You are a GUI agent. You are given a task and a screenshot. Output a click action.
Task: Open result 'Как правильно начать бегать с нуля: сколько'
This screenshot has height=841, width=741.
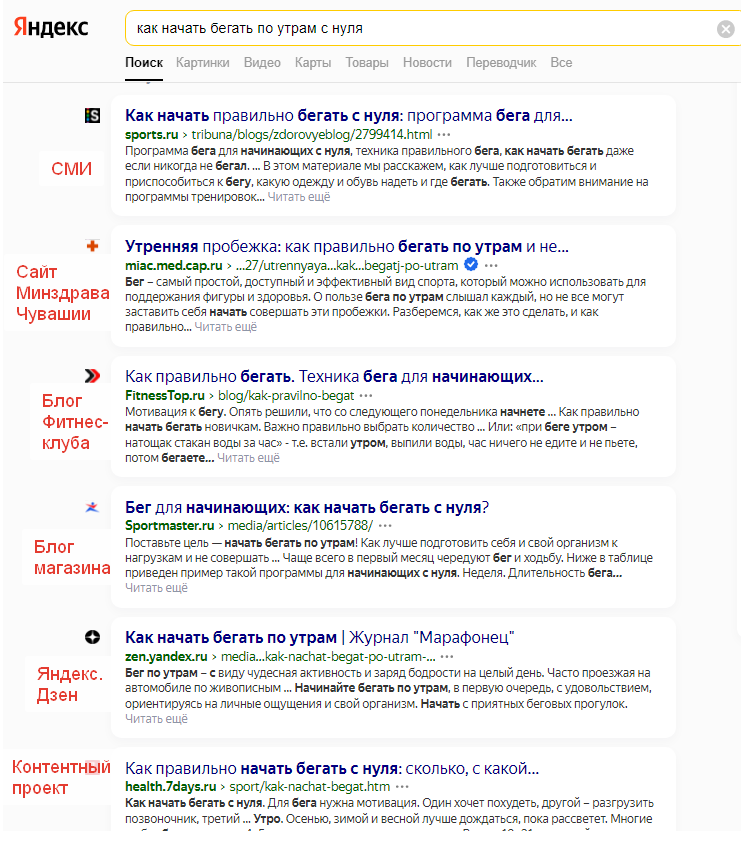tap(332, 769)
